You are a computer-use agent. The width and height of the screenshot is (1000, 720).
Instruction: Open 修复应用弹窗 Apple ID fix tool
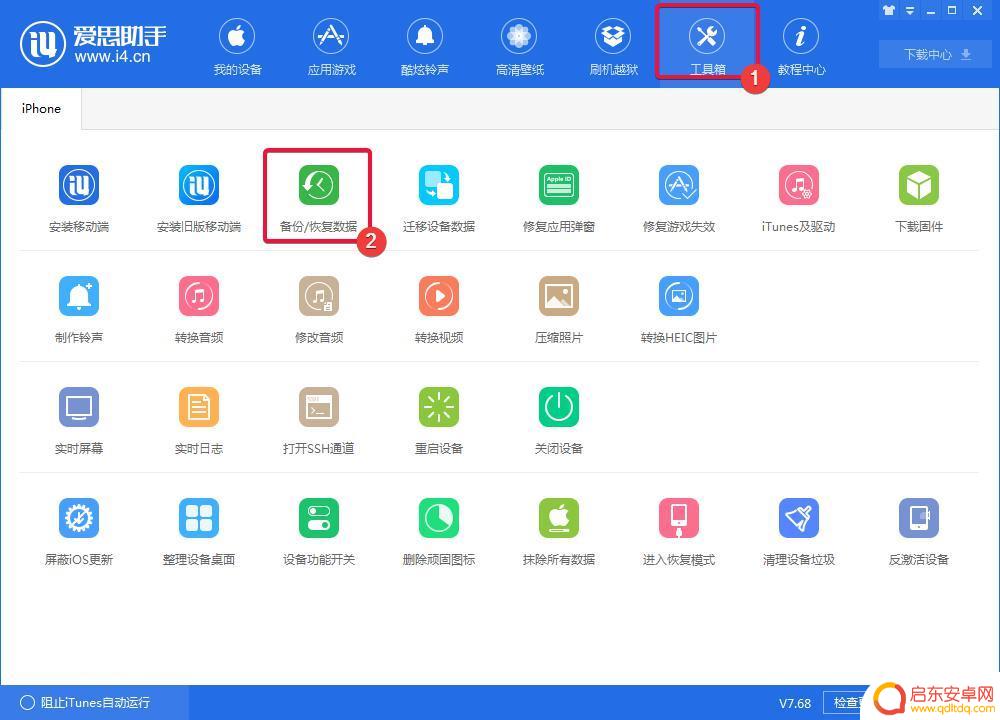[559, 198]
